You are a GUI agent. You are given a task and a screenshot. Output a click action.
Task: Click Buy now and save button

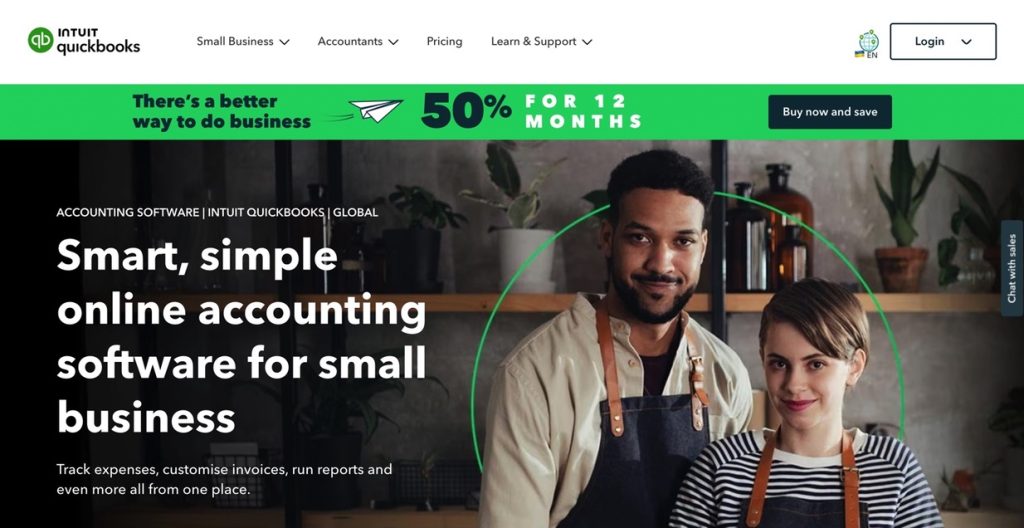point(829,112)
